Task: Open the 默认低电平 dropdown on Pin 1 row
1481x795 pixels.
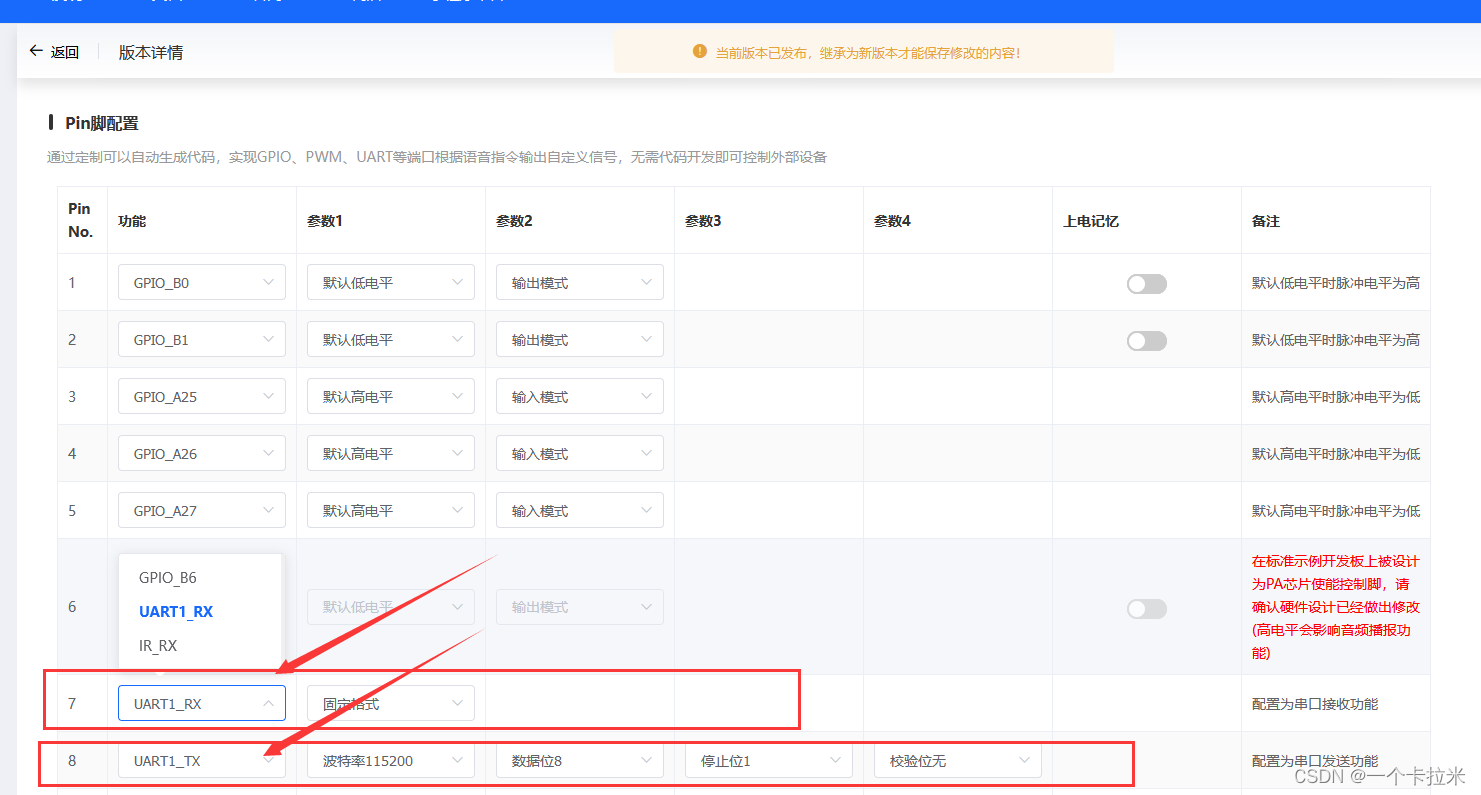Action: [x=390, y=282]
